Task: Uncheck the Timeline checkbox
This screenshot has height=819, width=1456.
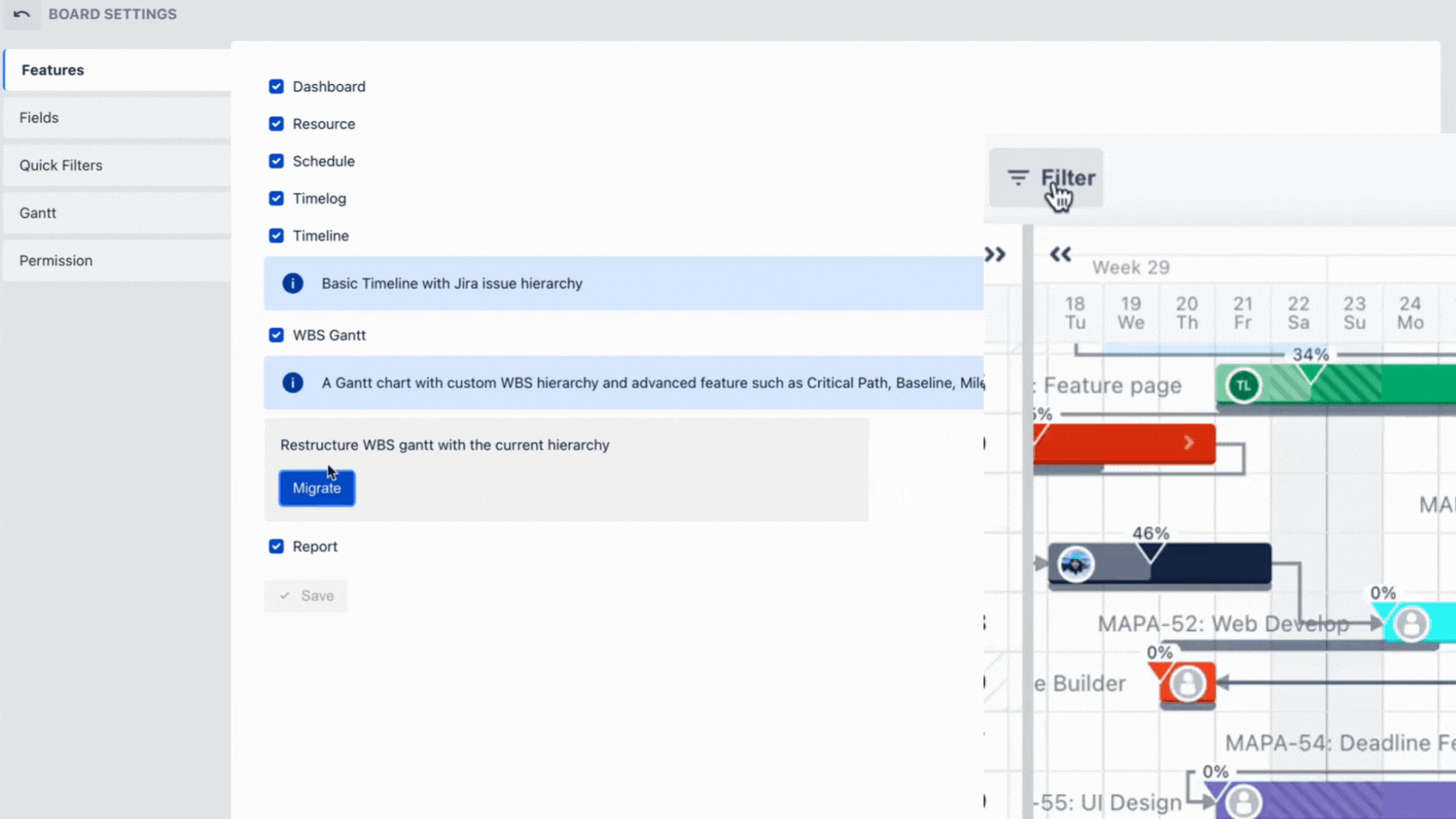Action: 276,236
